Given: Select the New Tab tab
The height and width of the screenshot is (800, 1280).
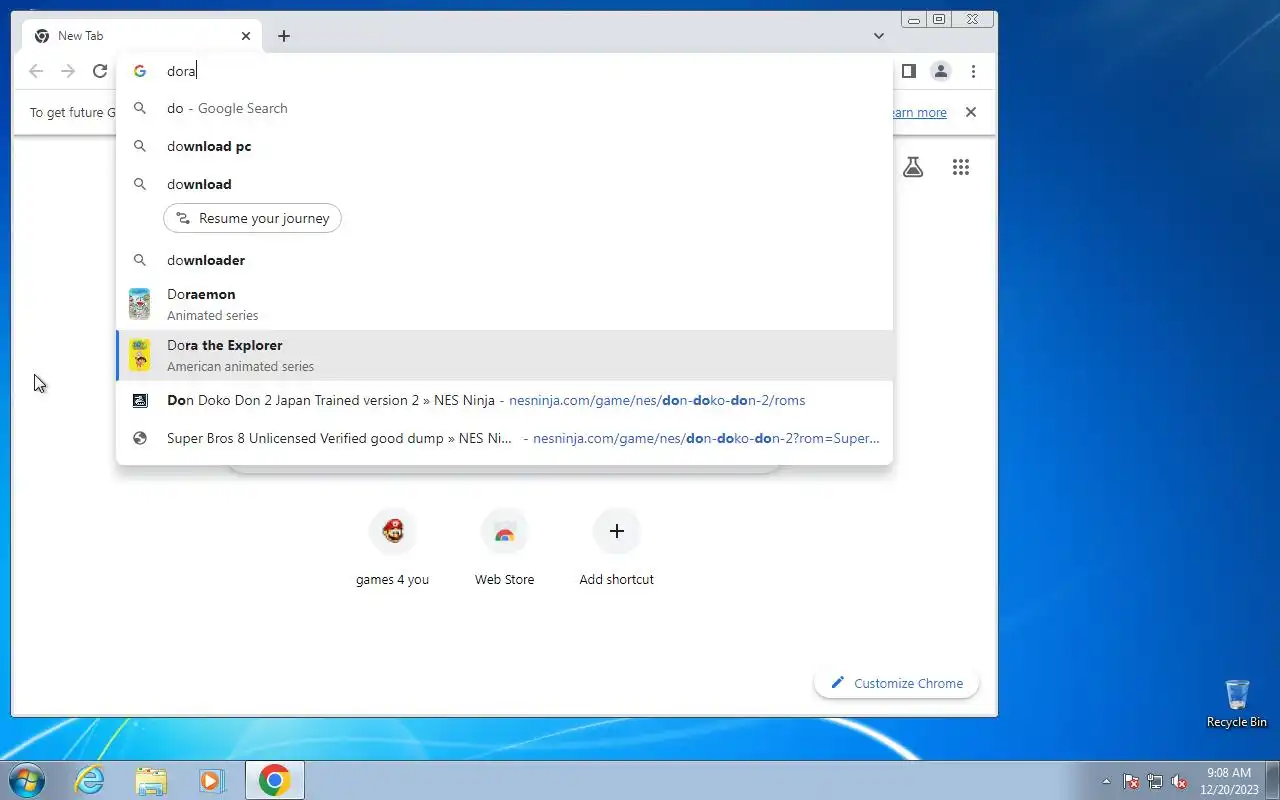Looking at the screenshot, I should point(142,36).
